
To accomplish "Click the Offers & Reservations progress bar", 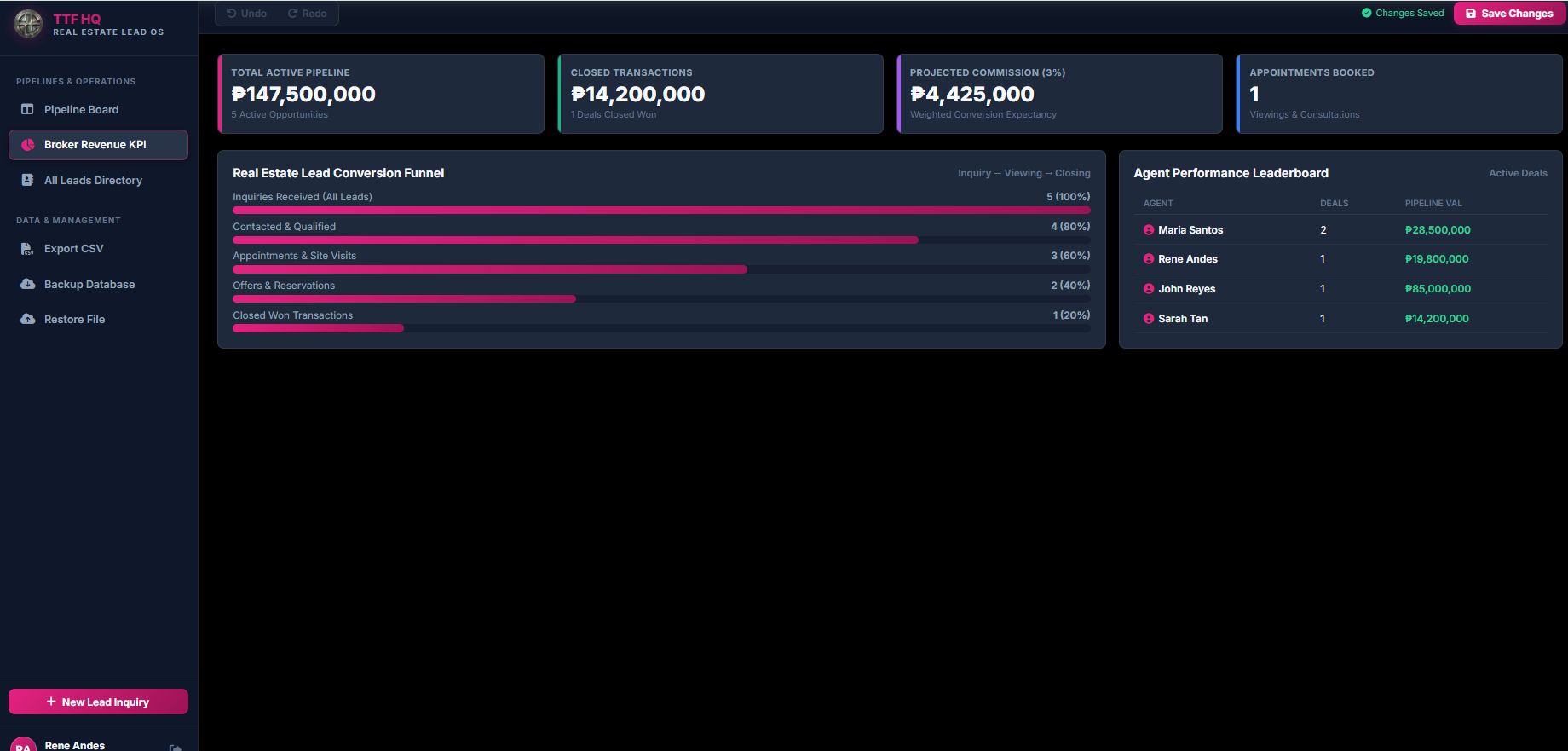I will (x=661, y=299).
